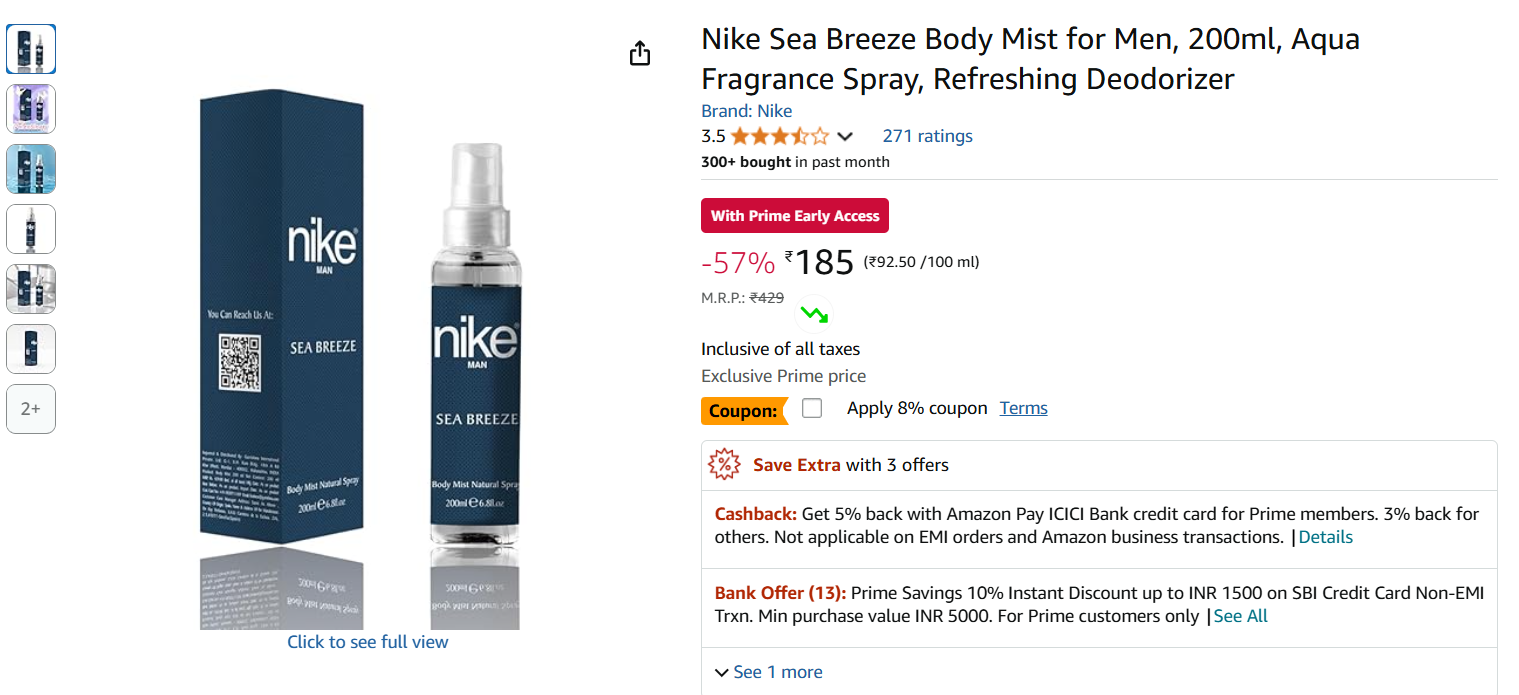Click the Save Extra discount badge icon
This screenshot has height=695, width=1519.
click(724, 465)
